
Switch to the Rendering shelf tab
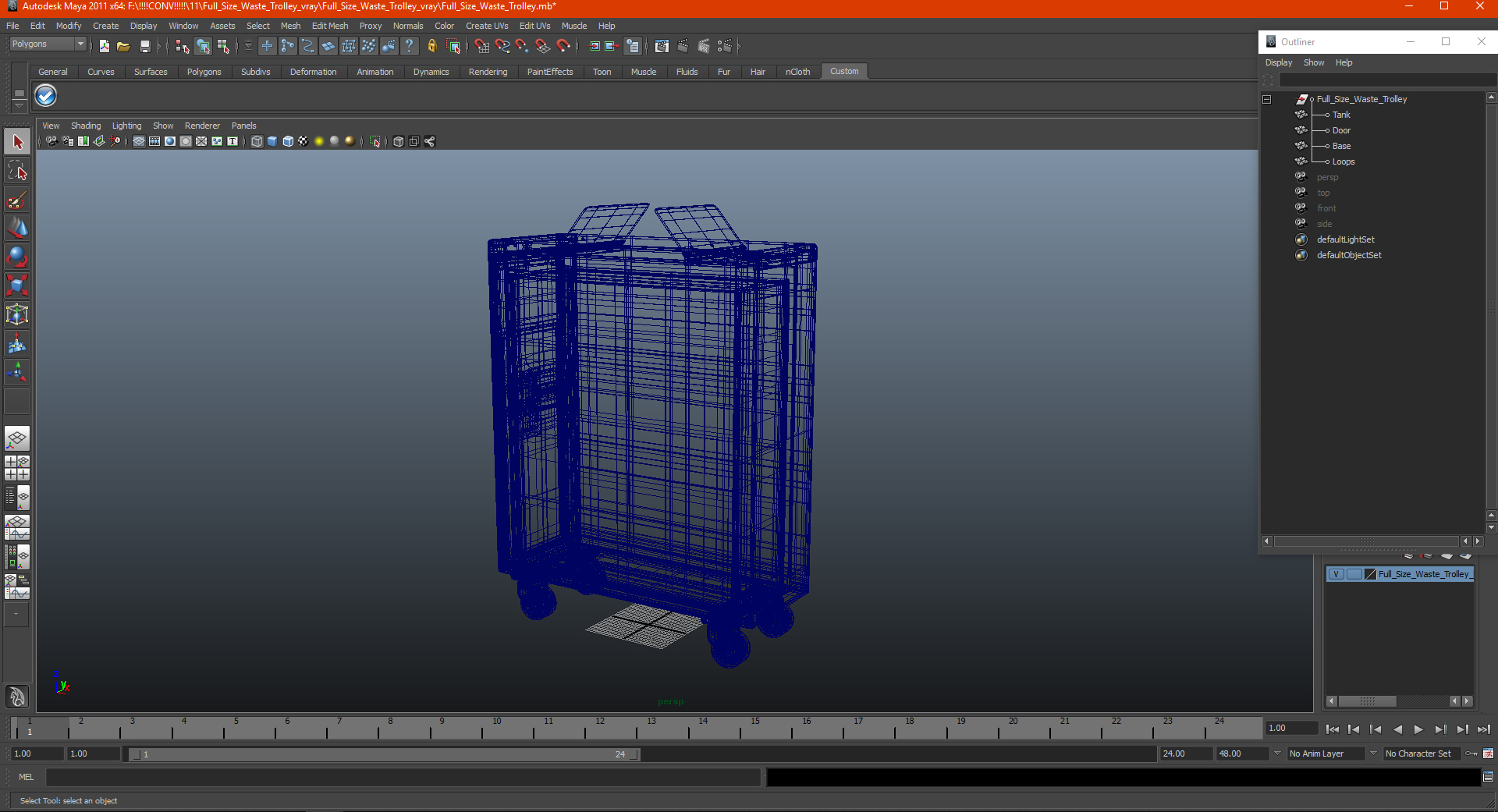488,72
